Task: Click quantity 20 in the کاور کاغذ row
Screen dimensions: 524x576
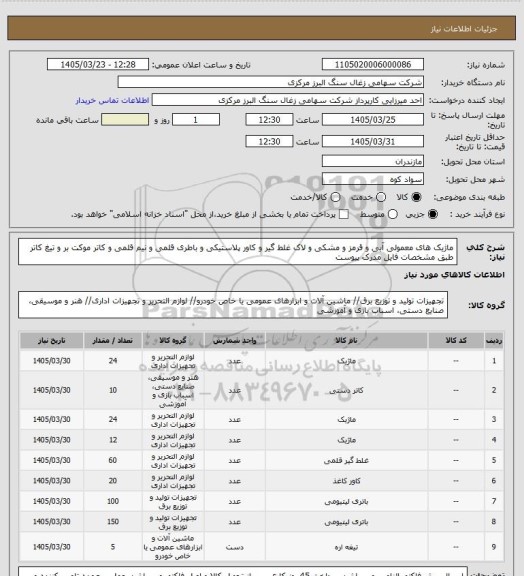Action: pos(112,481)
